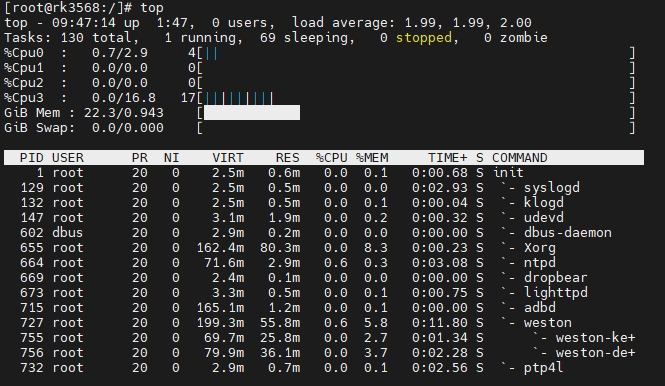665x386 pixels.
Task: Click PID 655 in the Xorg row
Action: point(32,248)
